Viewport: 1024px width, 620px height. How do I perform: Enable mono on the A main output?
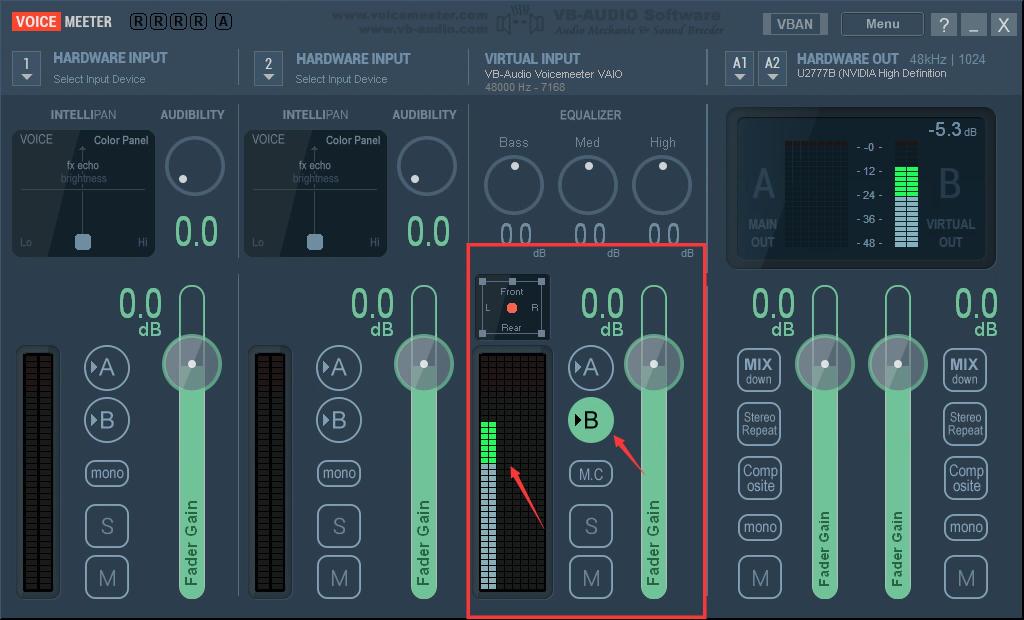pos(760,527)
